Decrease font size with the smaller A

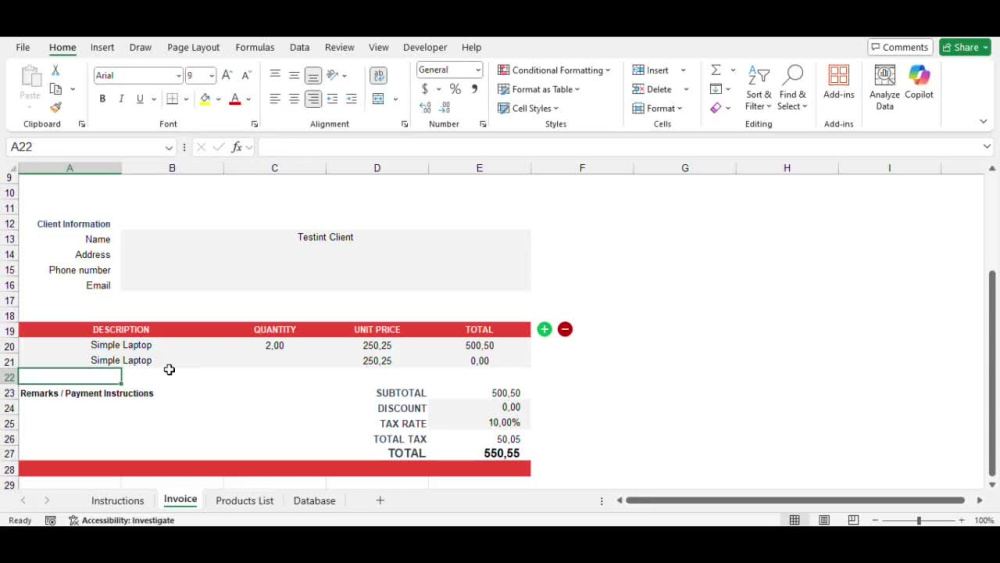click(246, 75)
